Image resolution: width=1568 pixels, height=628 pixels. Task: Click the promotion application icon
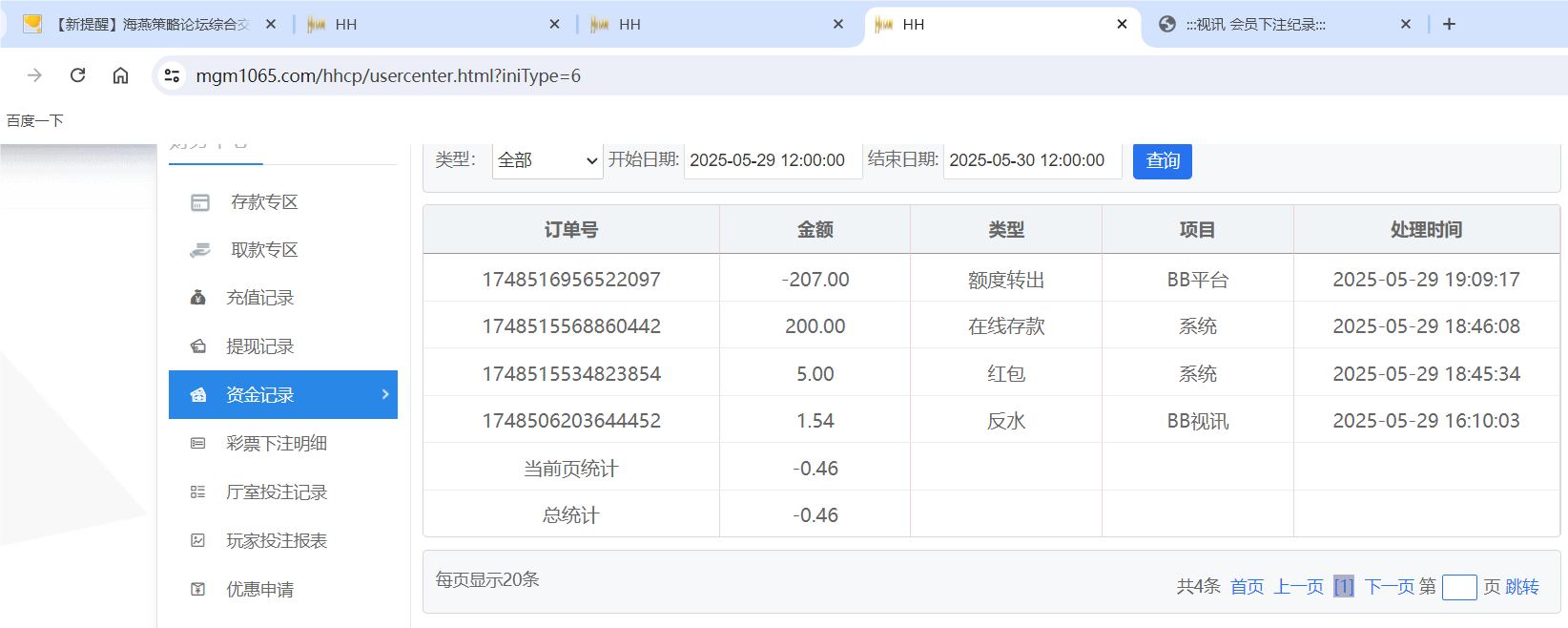click(198, 590)
